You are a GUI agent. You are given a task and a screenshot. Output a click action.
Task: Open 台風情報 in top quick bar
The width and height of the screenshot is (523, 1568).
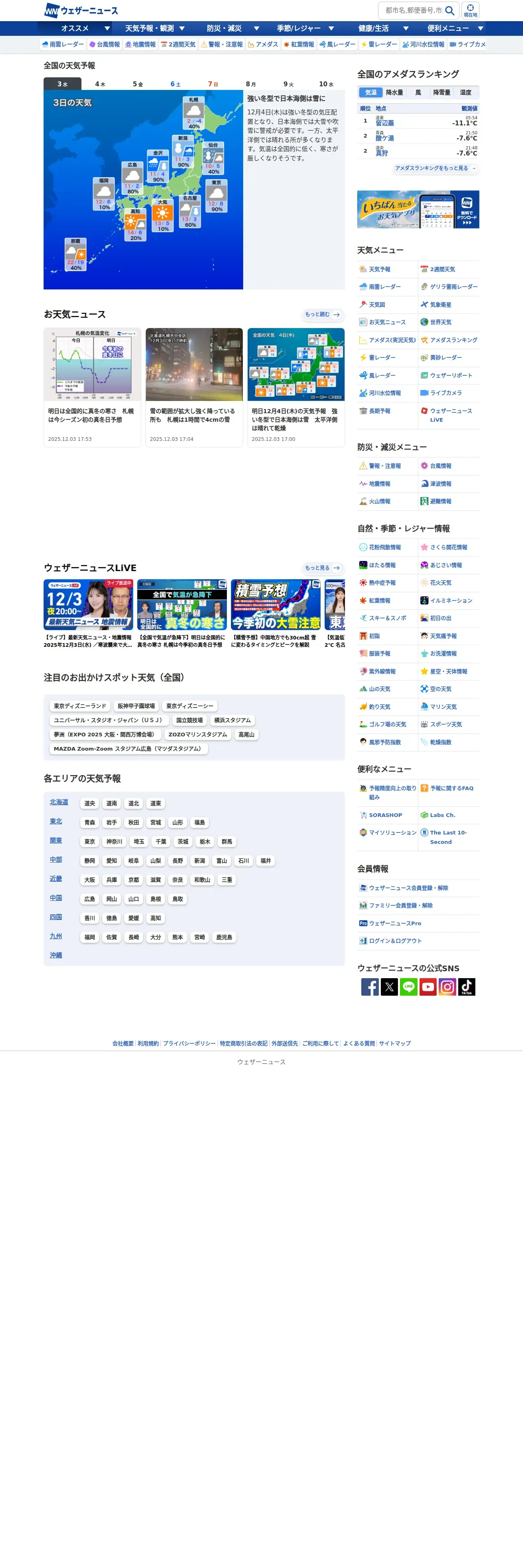point(104,44)
